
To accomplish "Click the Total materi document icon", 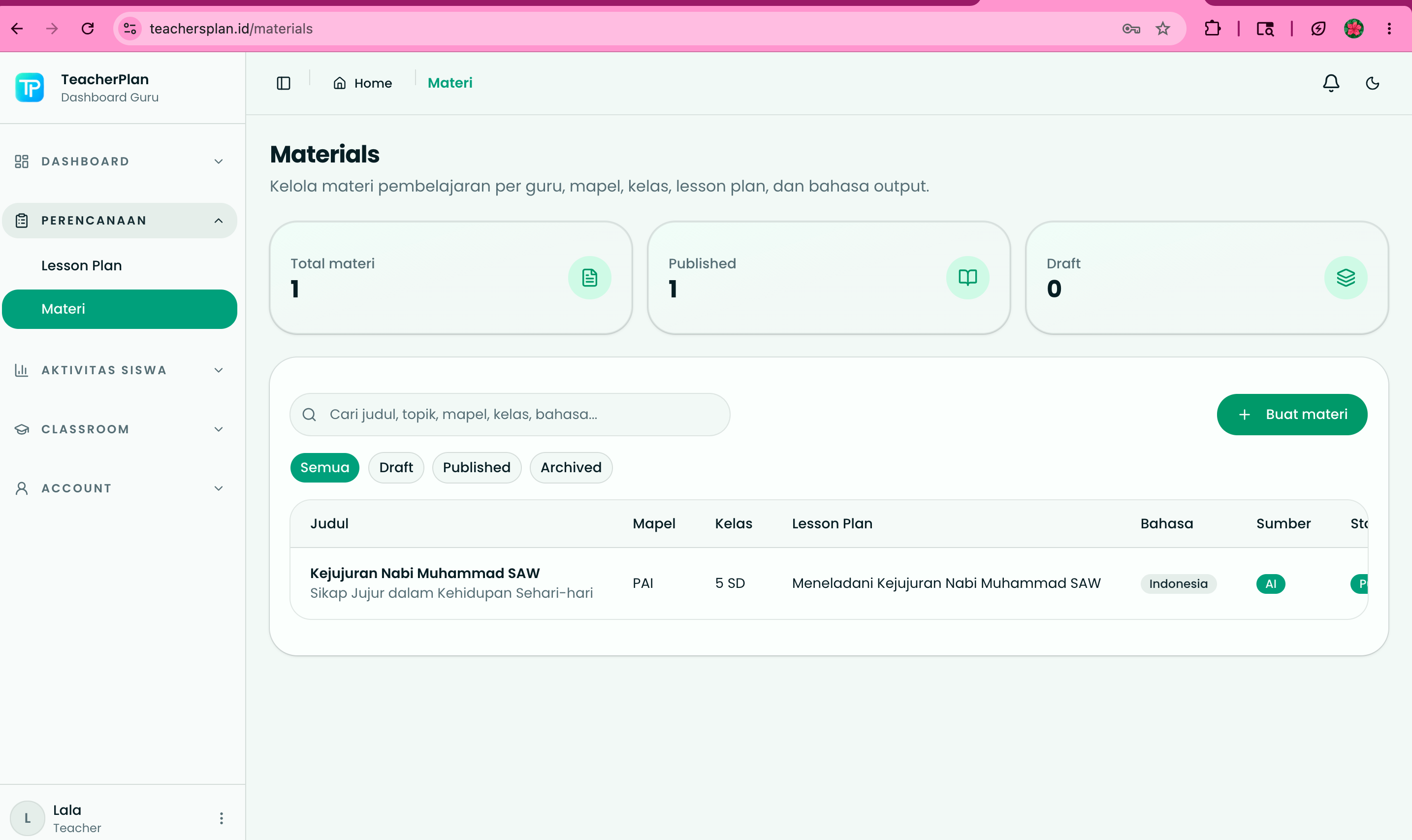I will 589,277.
